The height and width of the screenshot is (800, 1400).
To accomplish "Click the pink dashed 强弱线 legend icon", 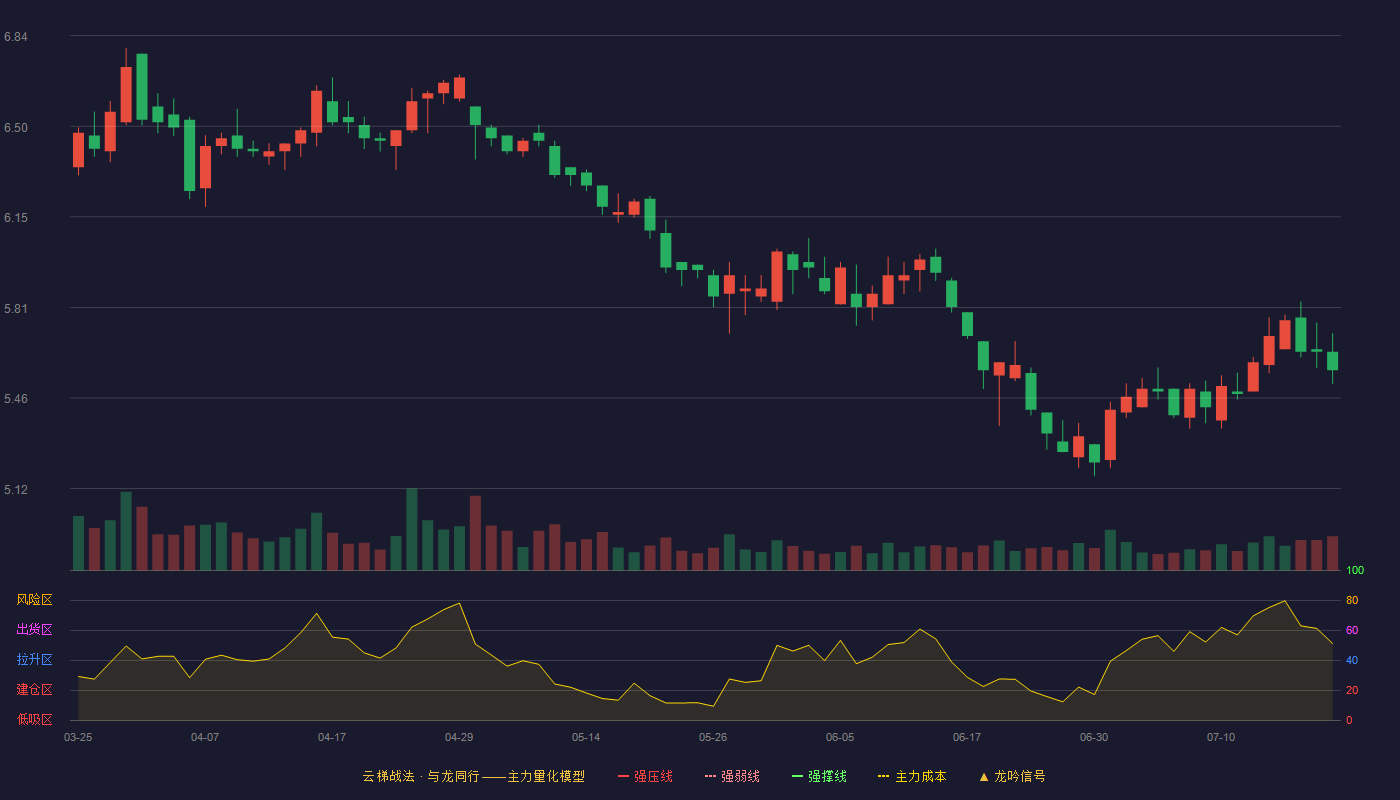I will pyautogui.click(x=710, y=776).
